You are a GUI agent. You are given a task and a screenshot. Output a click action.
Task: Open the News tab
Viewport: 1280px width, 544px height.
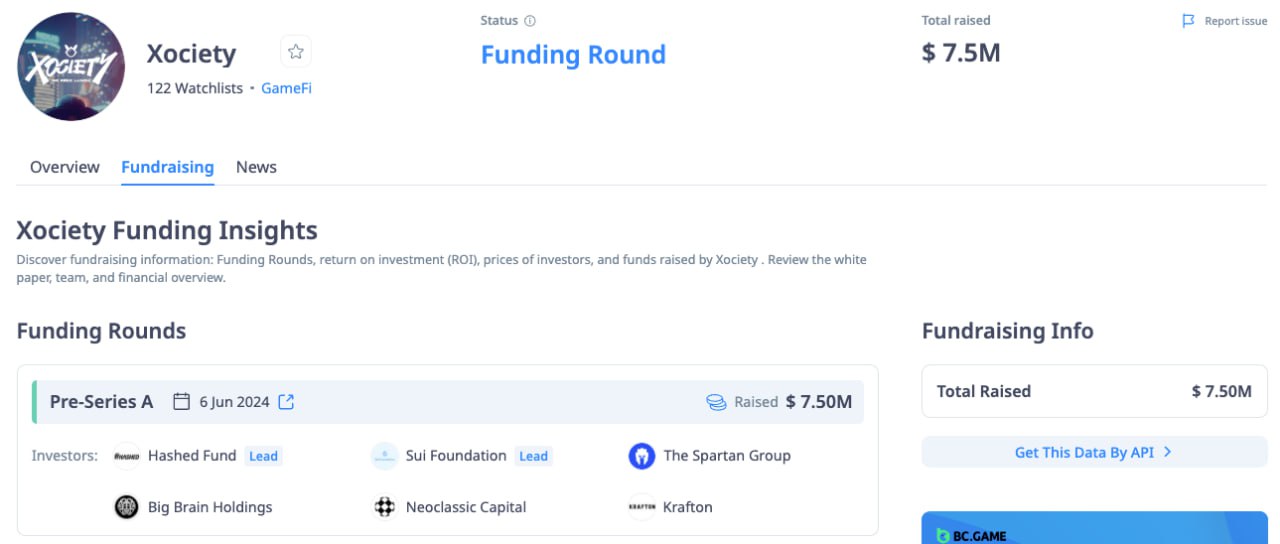click(x=256, y=167)
